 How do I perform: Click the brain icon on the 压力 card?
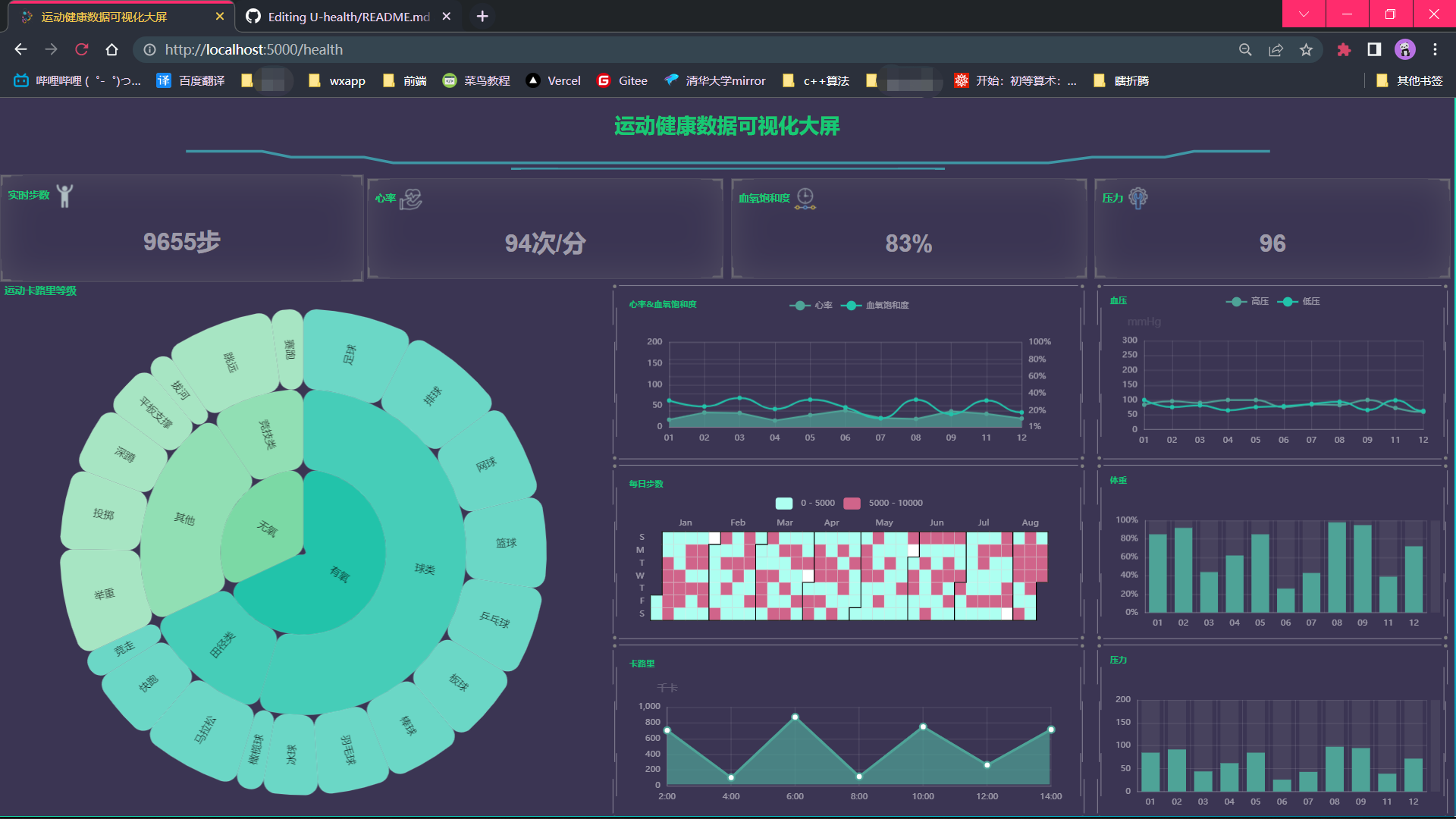pos(1137,198)
